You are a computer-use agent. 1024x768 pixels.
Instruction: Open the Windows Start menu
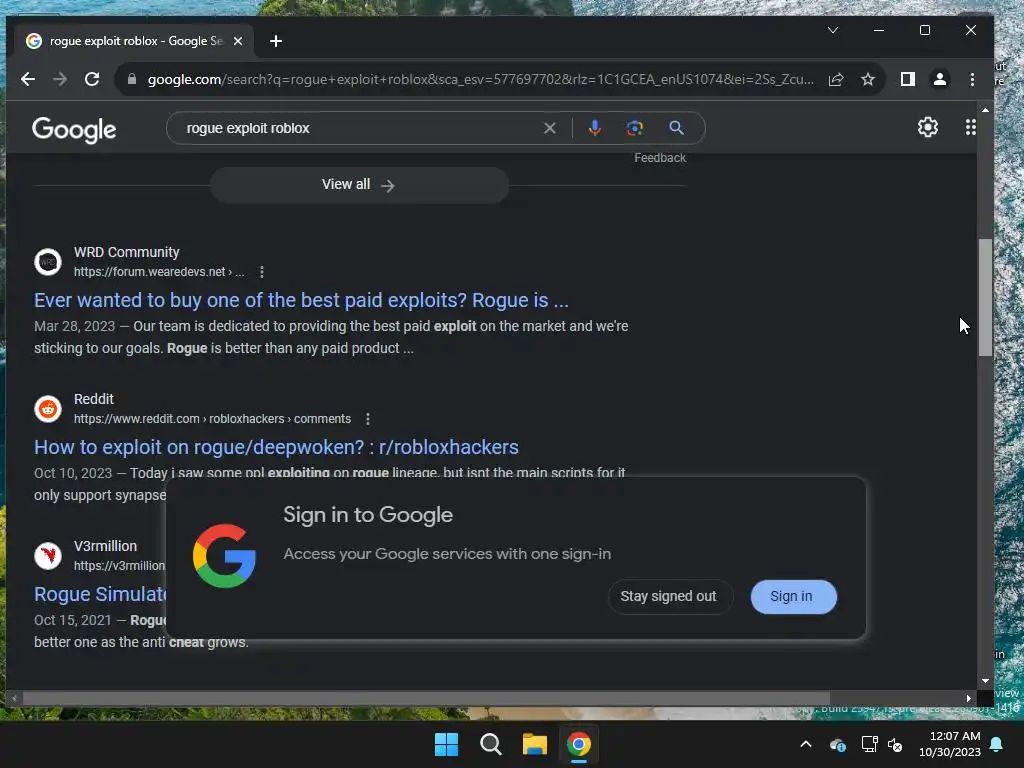pyautogui.click(x=447, y=744)
